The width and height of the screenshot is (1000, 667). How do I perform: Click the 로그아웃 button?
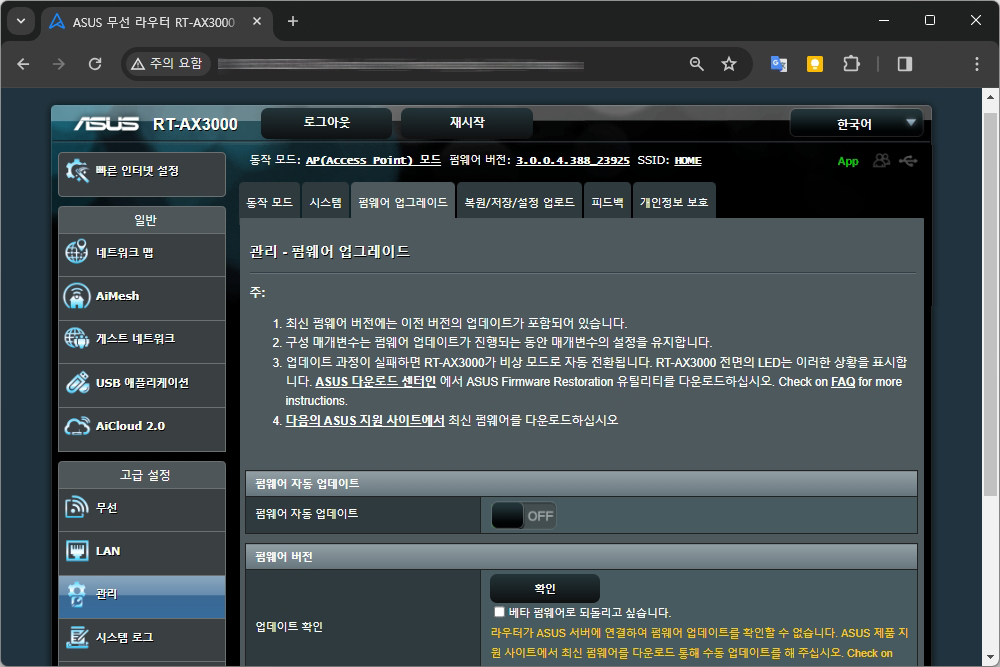tap(327, 122)
